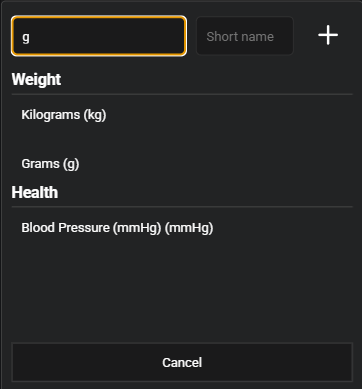Click the Health category heading
Image resolution: width=362 pixels, height=389 pixels.
click(35, 192)
